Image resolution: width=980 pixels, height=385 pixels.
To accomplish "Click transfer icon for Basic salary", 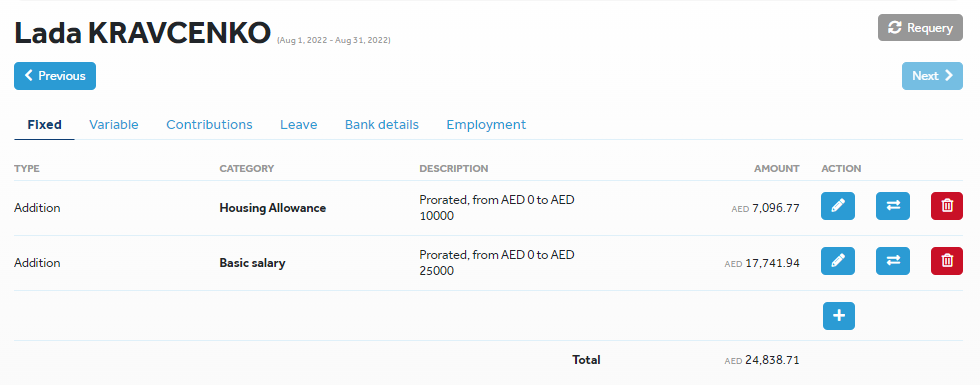I will [892, 261].
